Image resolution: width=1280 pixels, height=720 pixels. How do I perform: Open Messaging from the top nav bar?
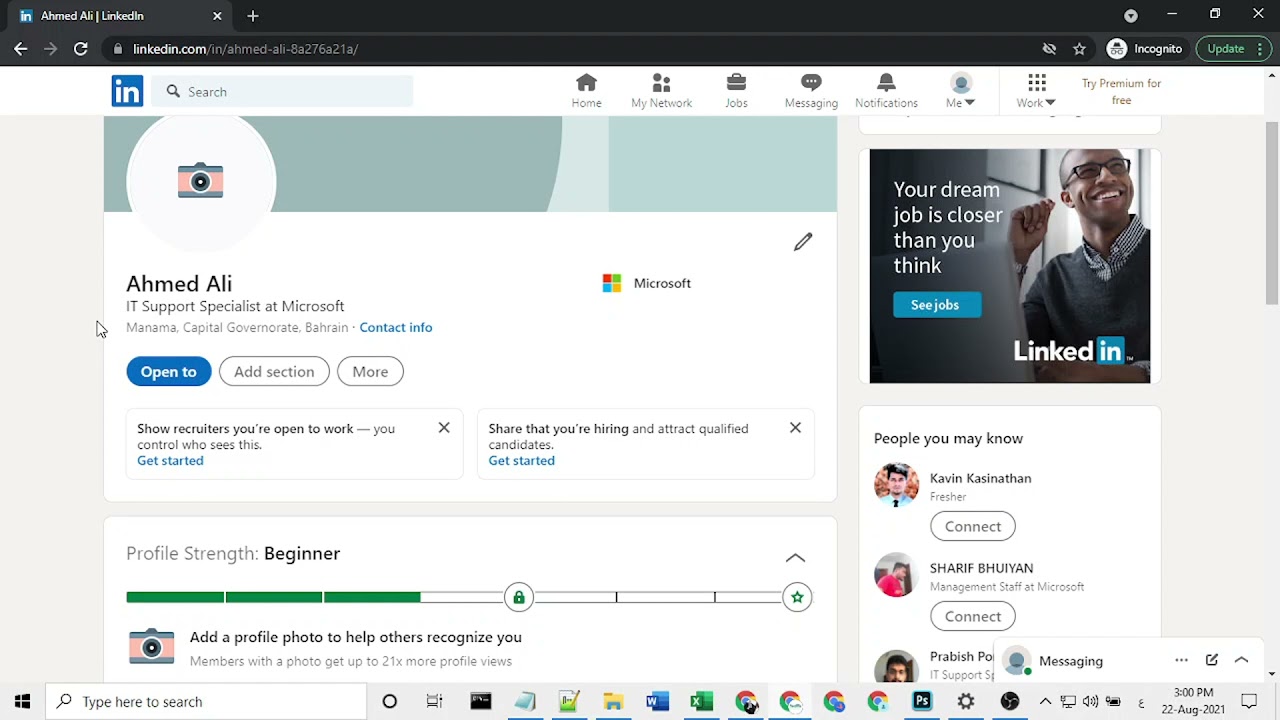pos(811,91)
